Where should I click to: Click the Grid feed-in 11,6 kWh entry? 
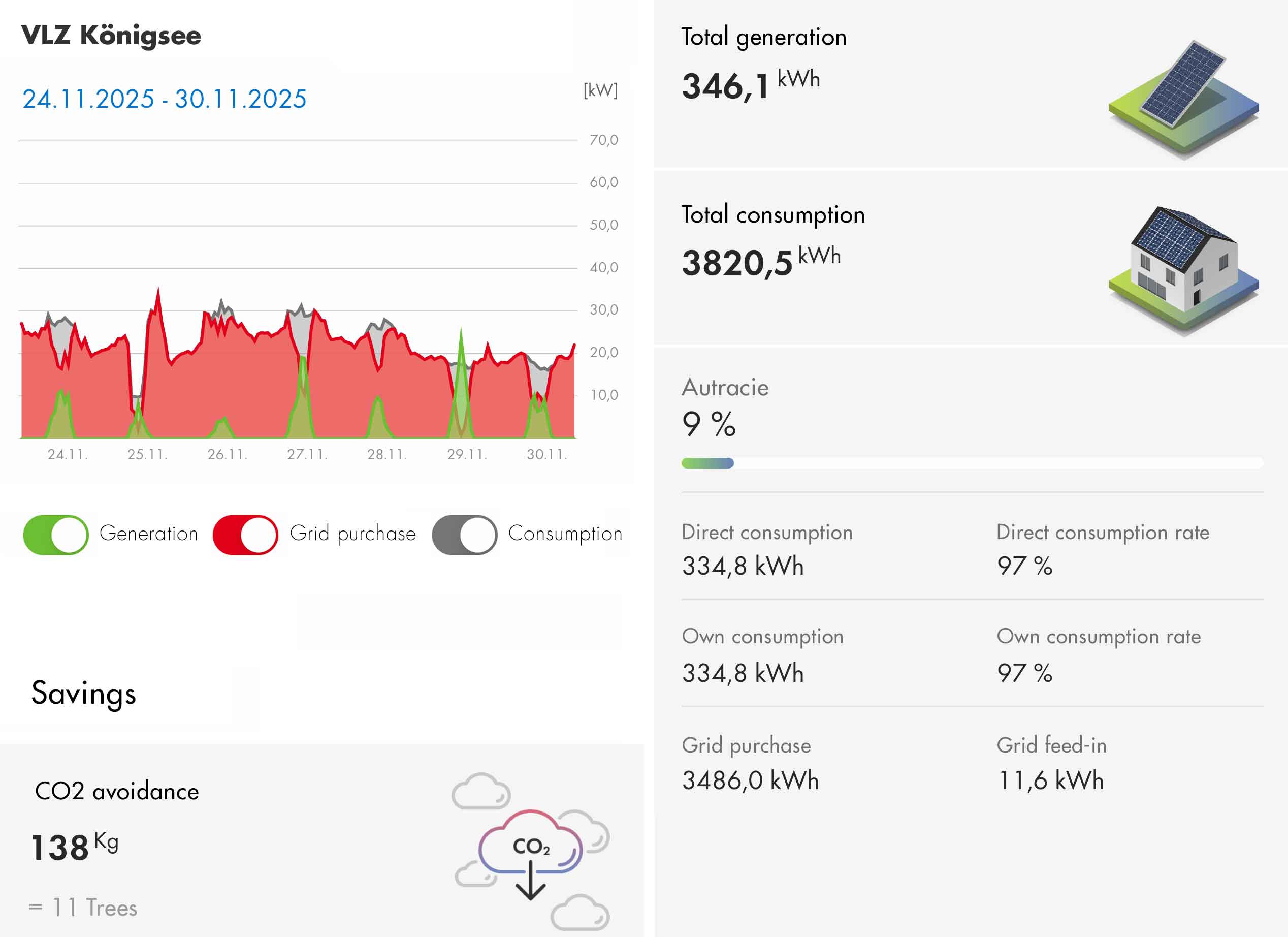click(1051, 779)
